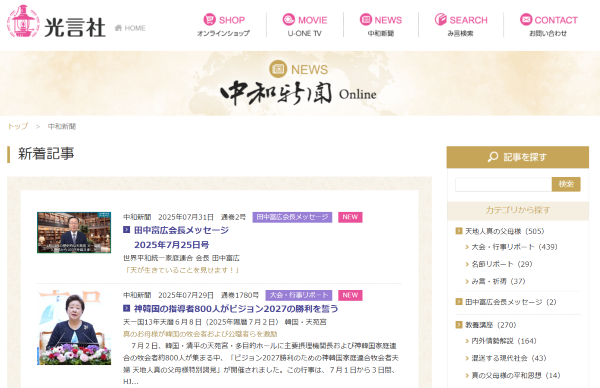Click chevron beside 内外情勢解説 (164)
The height and width of the screenshot is (388, 600).
467,341
